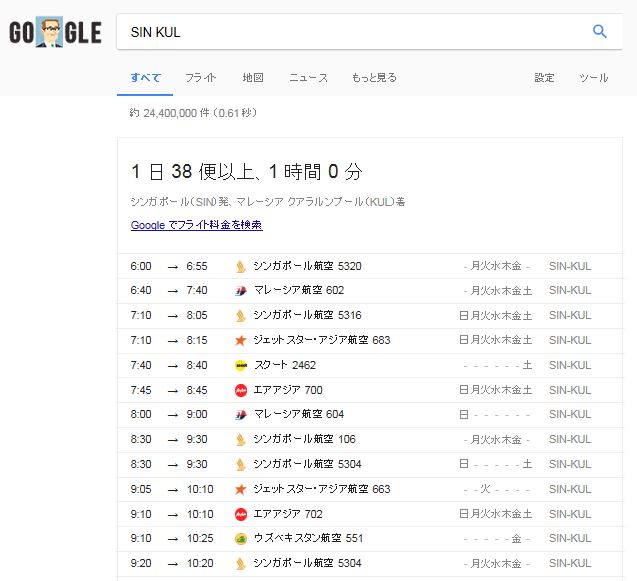Click weekday schedule on マレーシア航空 602 row
This screenshot has height=581, width=637.
click(x=496, y=290)
